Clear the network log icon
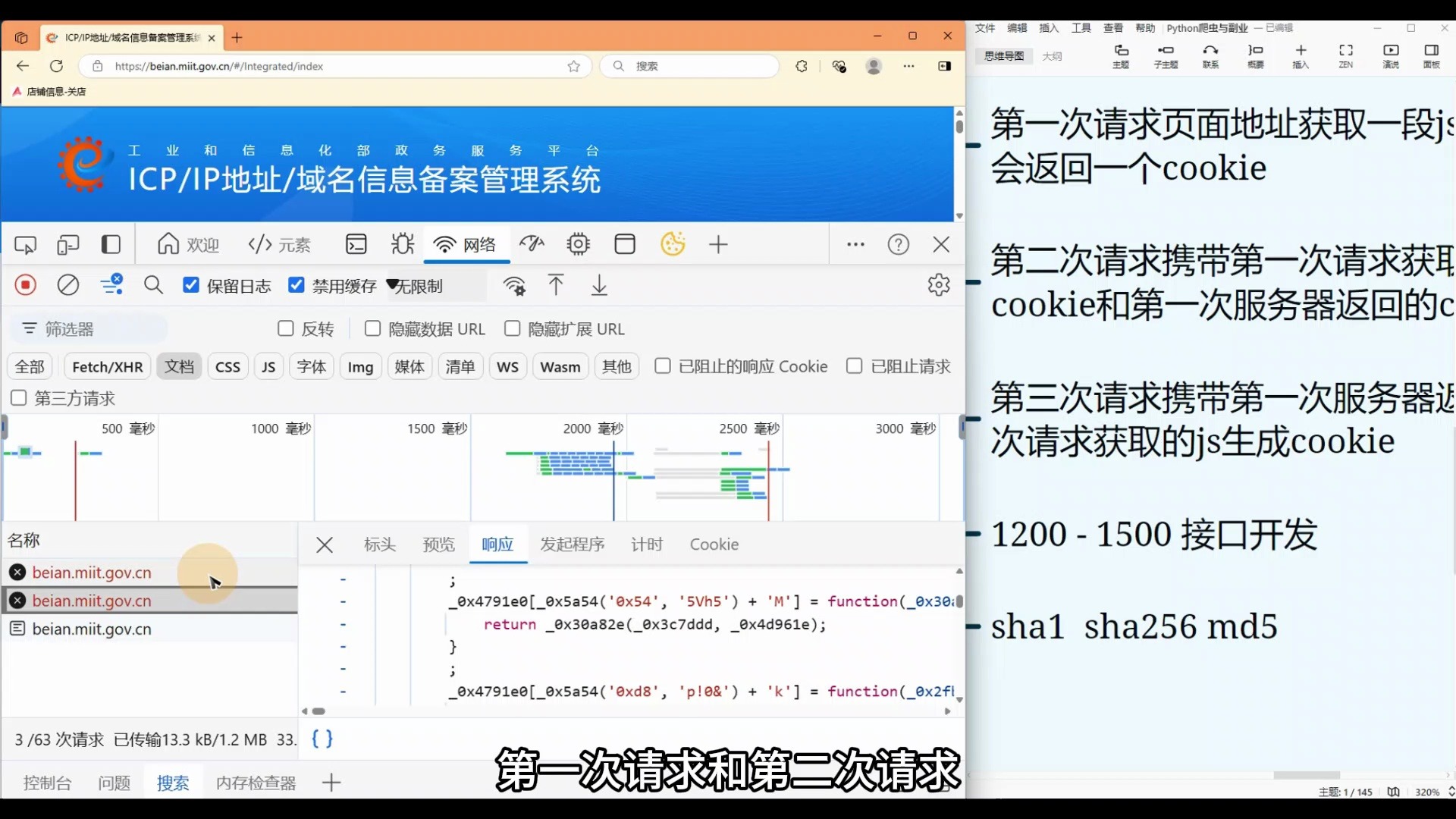Viewport: 1456px width, 819px height. coord(68,285)
